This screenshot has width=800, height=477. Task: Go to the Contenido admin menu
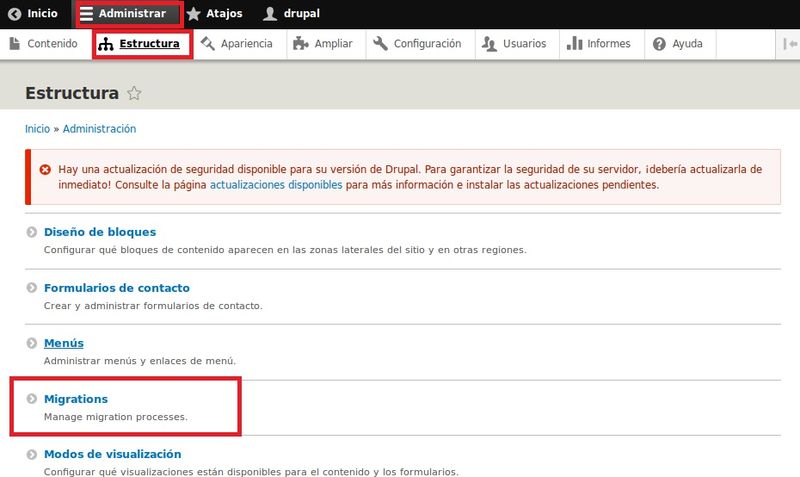tap(43, 44)
